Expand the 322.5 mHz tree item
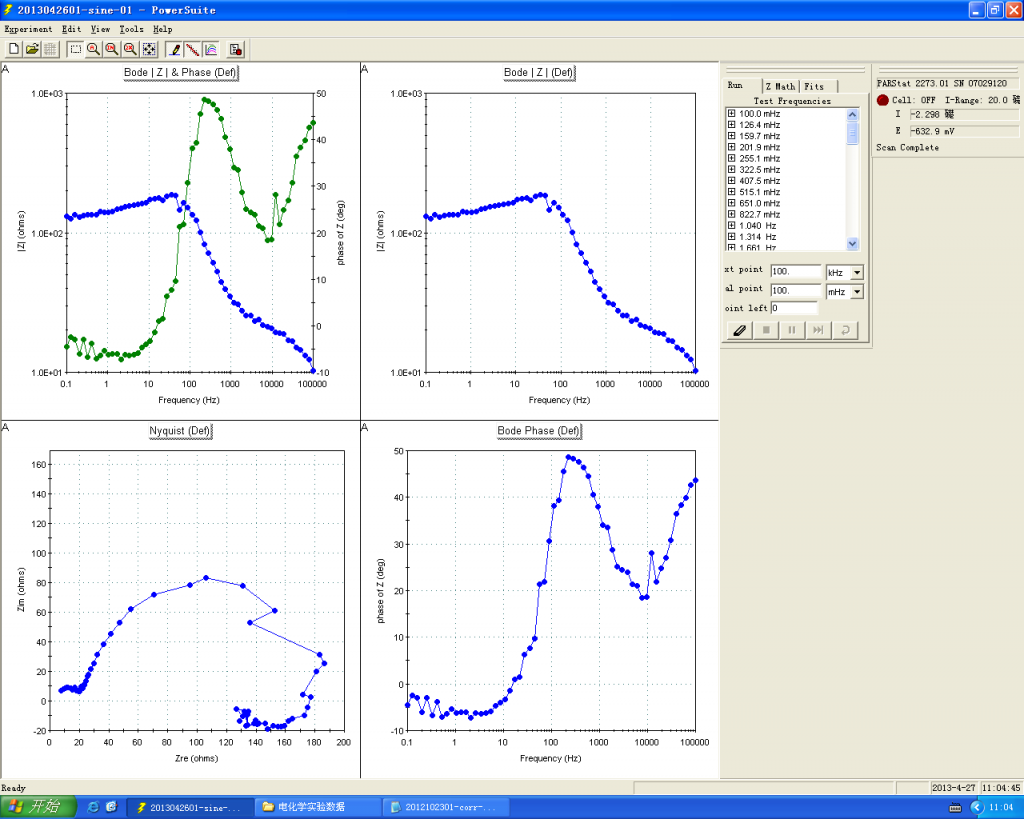The image size is (1024, 819). (732, 170)
